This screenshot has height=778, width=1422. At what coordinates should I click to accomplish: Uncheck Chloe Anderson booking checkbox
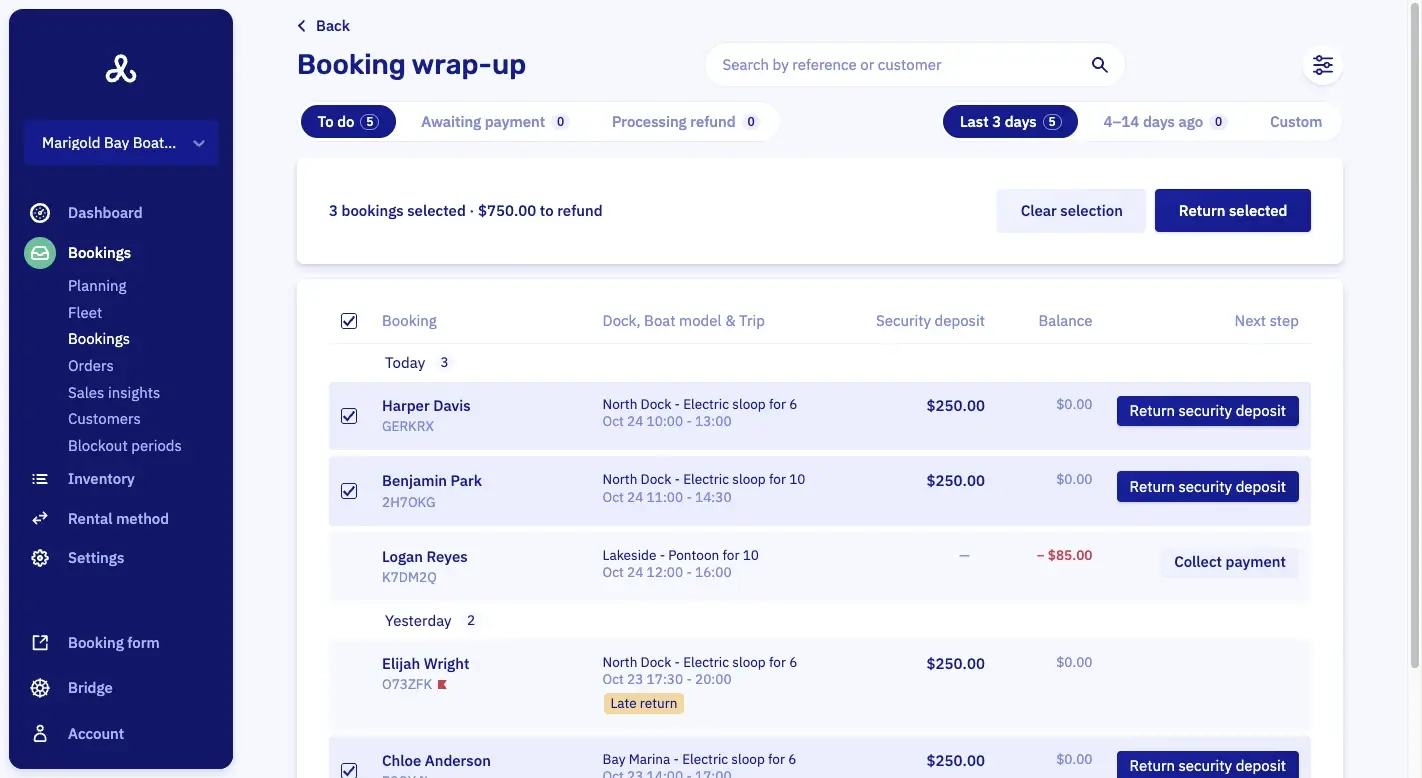click(349, 770)
